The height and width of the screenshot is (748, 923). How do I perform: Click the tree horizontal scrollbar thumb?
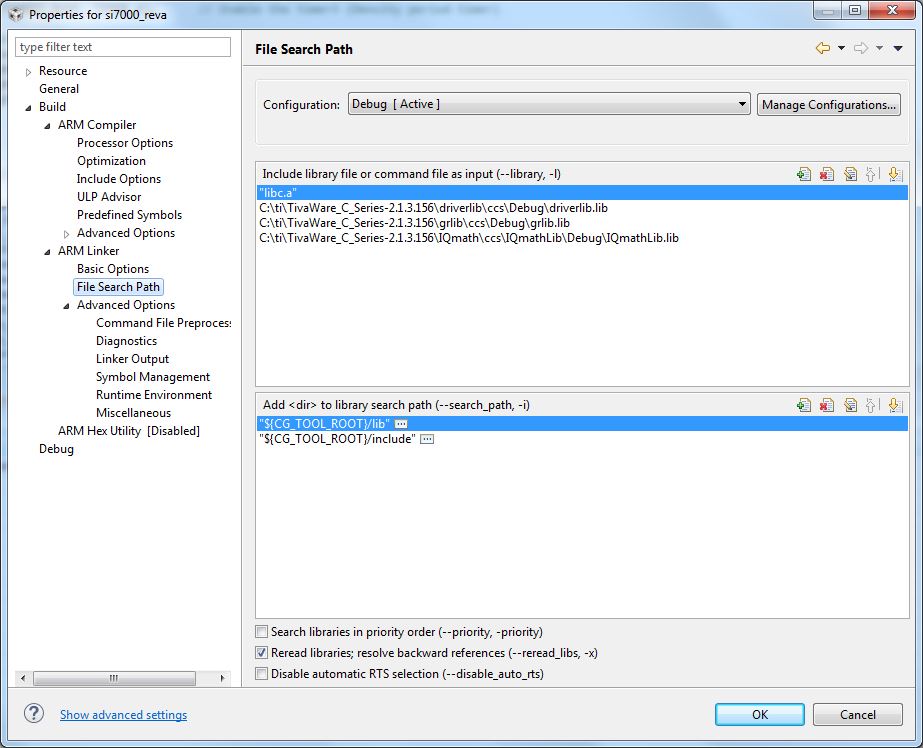pyautogui.click(x=114, y=678)
